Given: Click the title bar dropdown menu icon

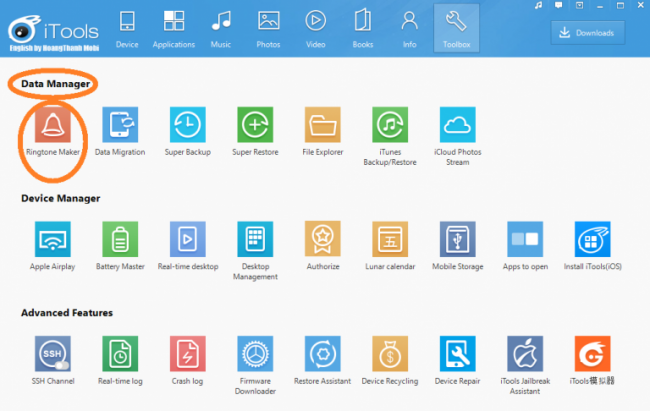Looking at the screenshot, I should (580, 5).
